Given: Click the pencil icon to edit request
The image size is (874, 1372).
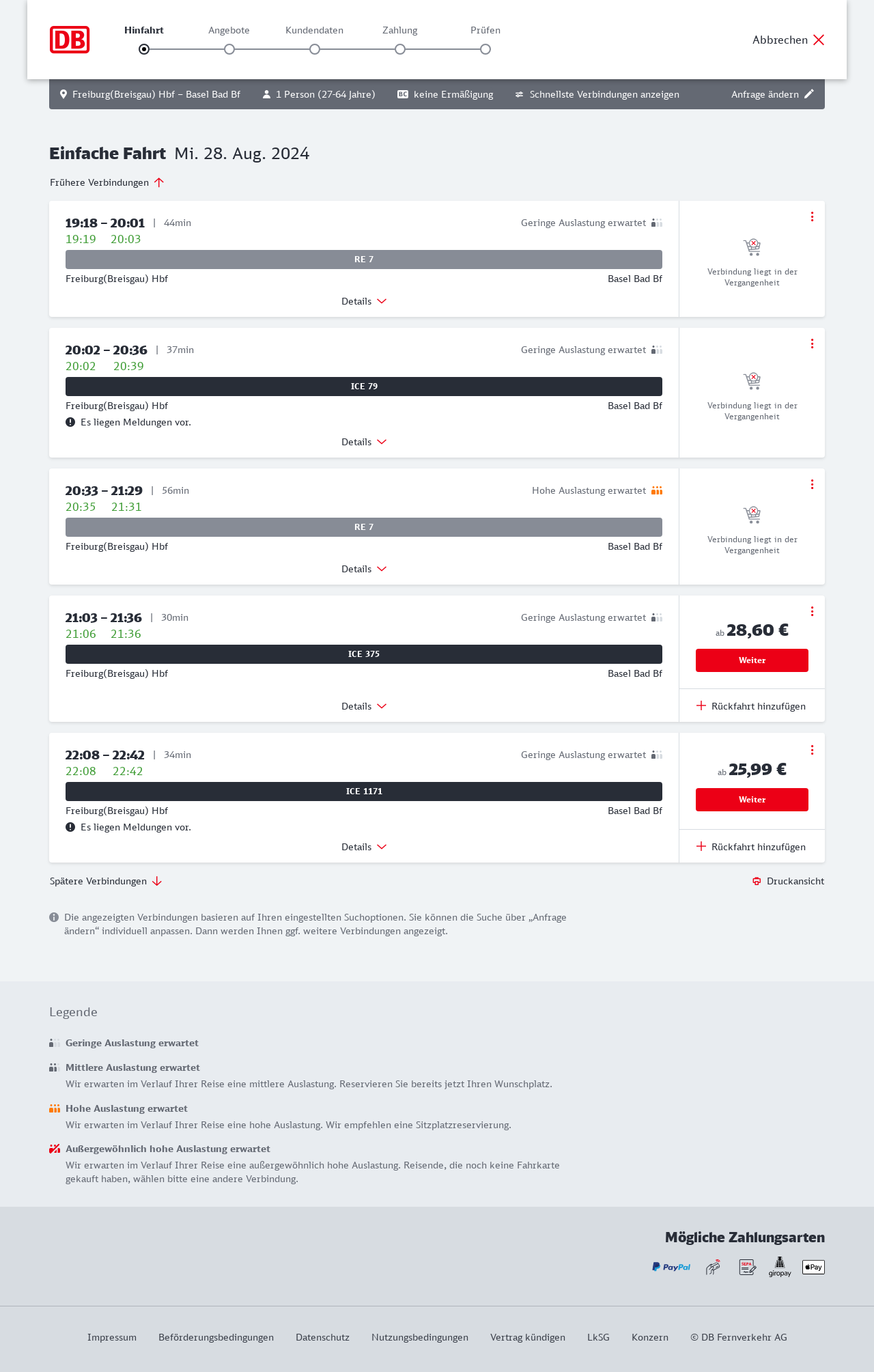Looking at the screenshot, I should coord(809,94).
